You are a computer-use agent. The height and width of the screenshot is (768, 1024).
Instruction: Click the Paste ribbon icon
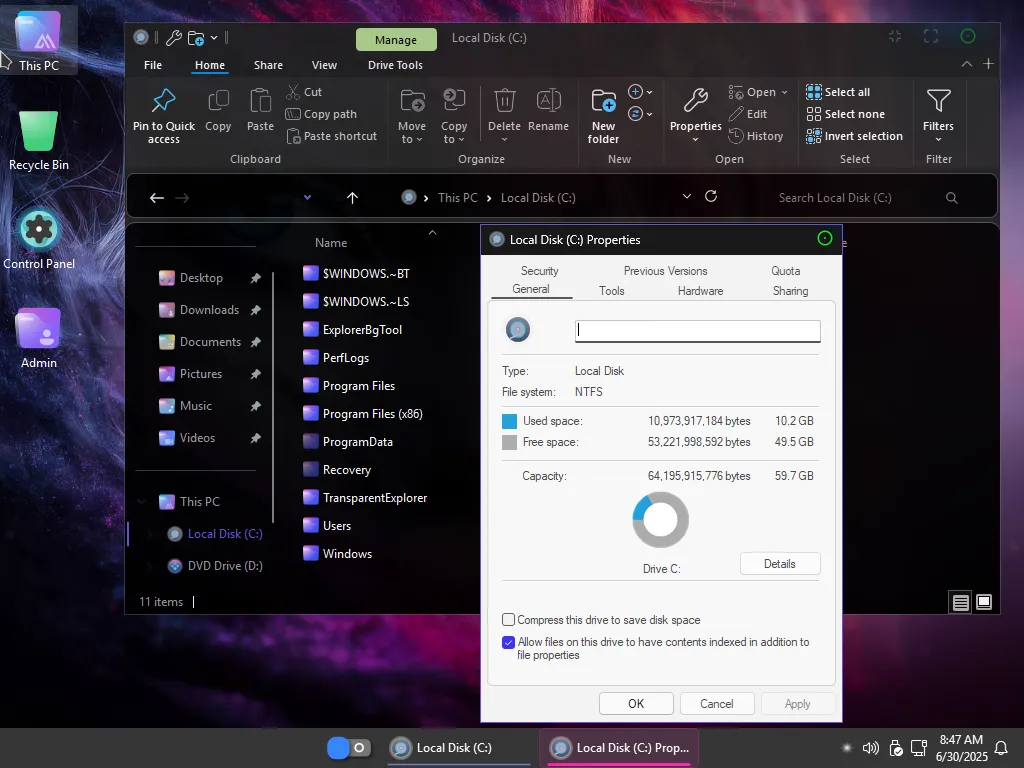coord(260,101)
